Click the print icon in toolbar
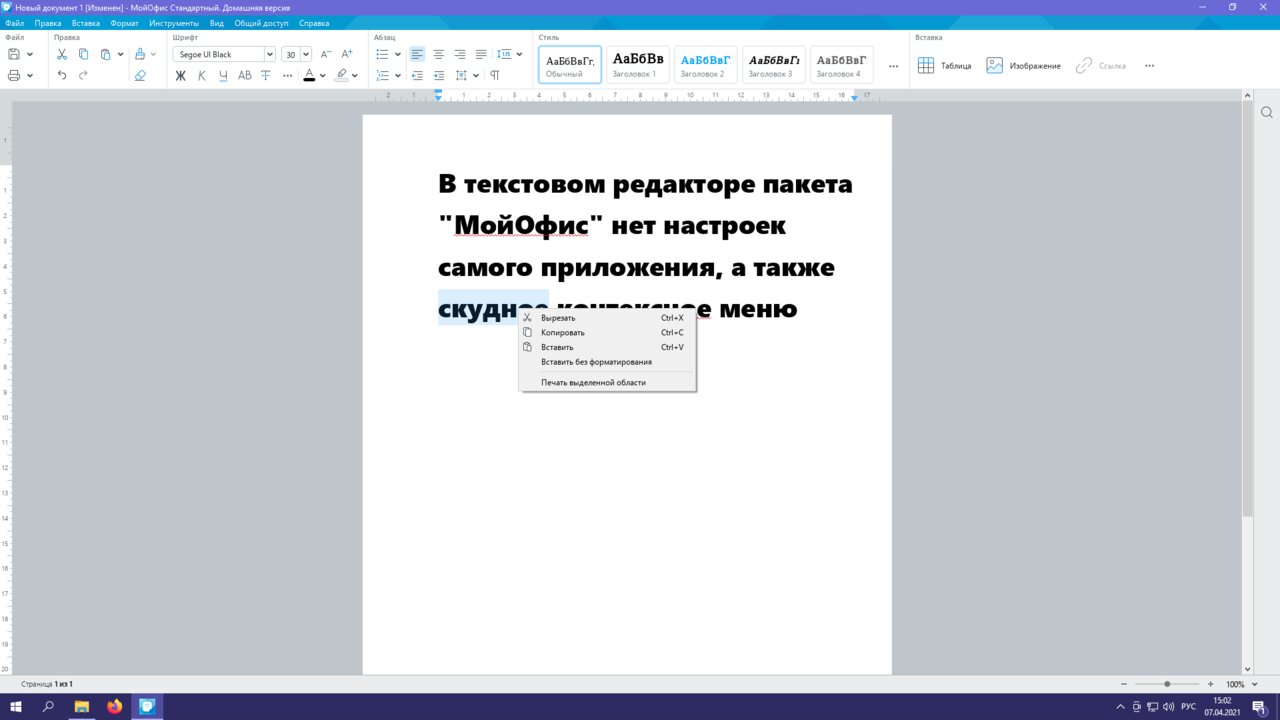The image size is (1280, 720). [15, 75]
